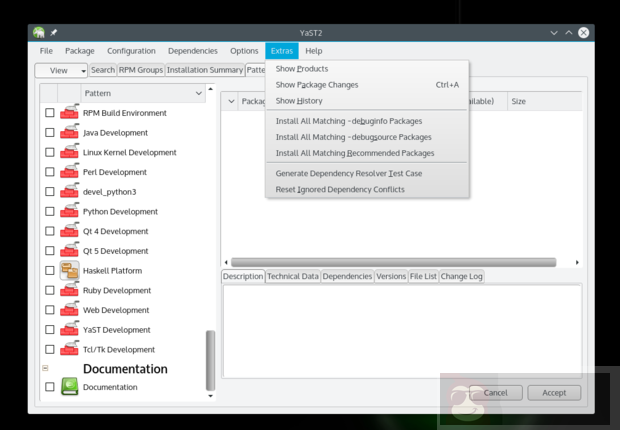Choose Install All Matching -debuginfo Packages
This screenshot has width=620, height=430.
pyautogui.click(x=367, y=121)
